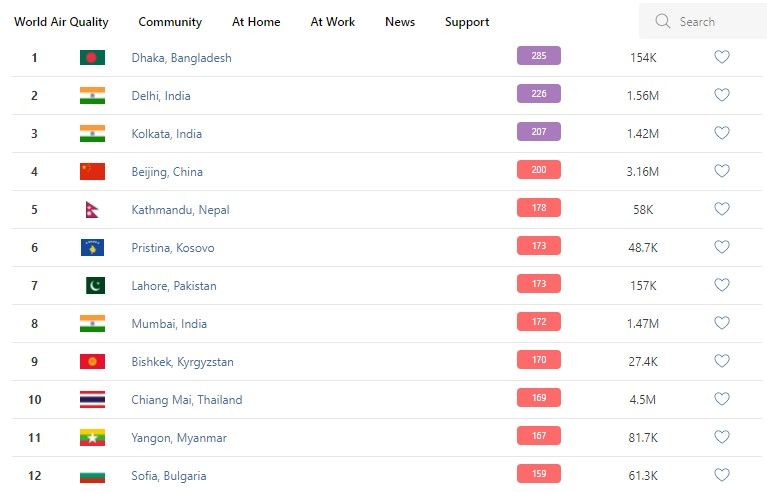Click the search magnifier icon

(x=662, y=21)
